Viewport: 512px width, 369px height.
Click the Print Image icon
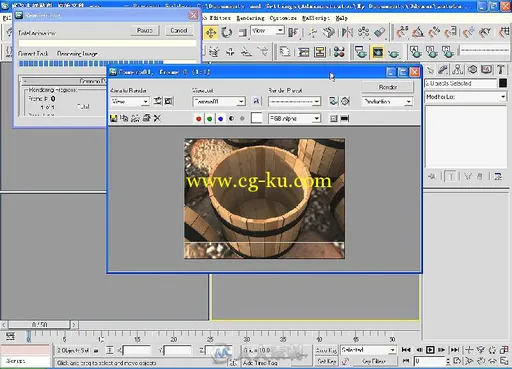pyautogui.click(x=146, y=118)
